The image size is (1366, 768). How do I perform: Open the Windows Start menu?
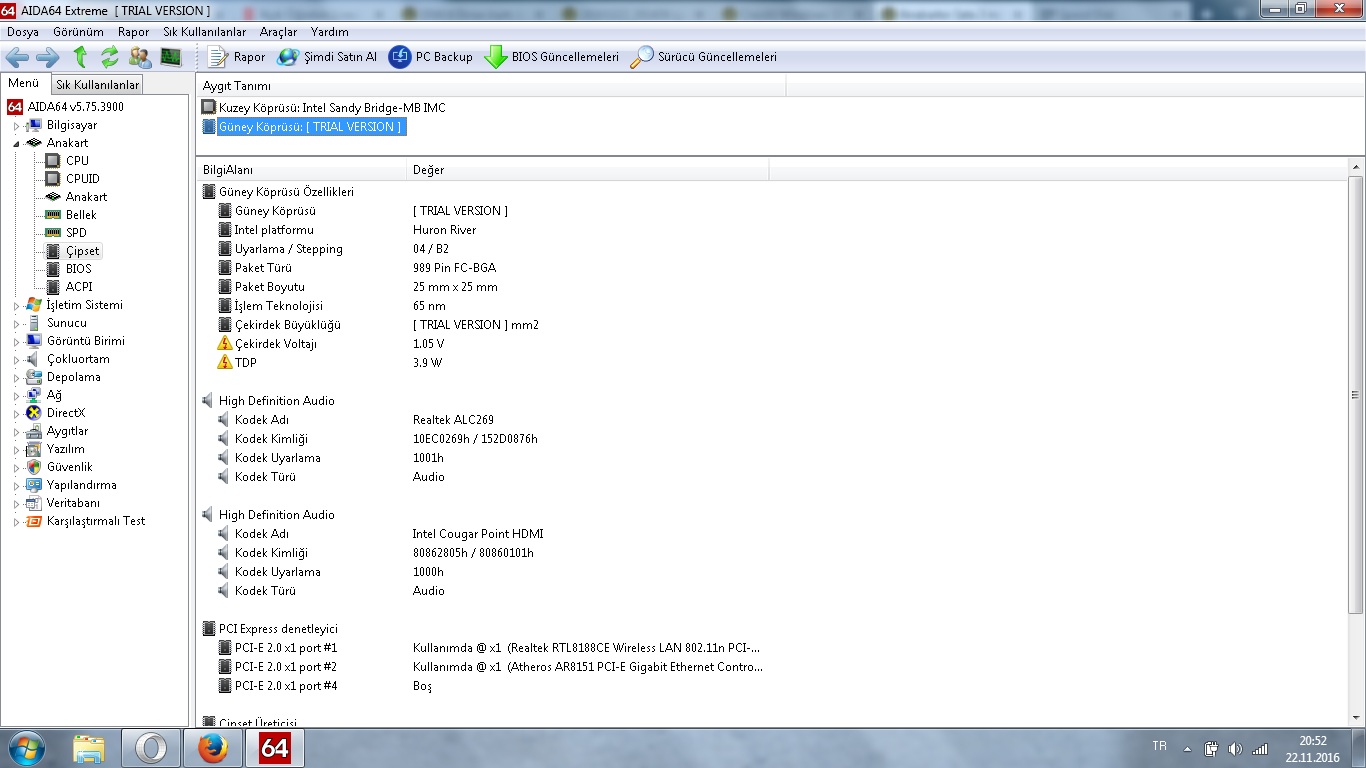[x=26, y=748]
